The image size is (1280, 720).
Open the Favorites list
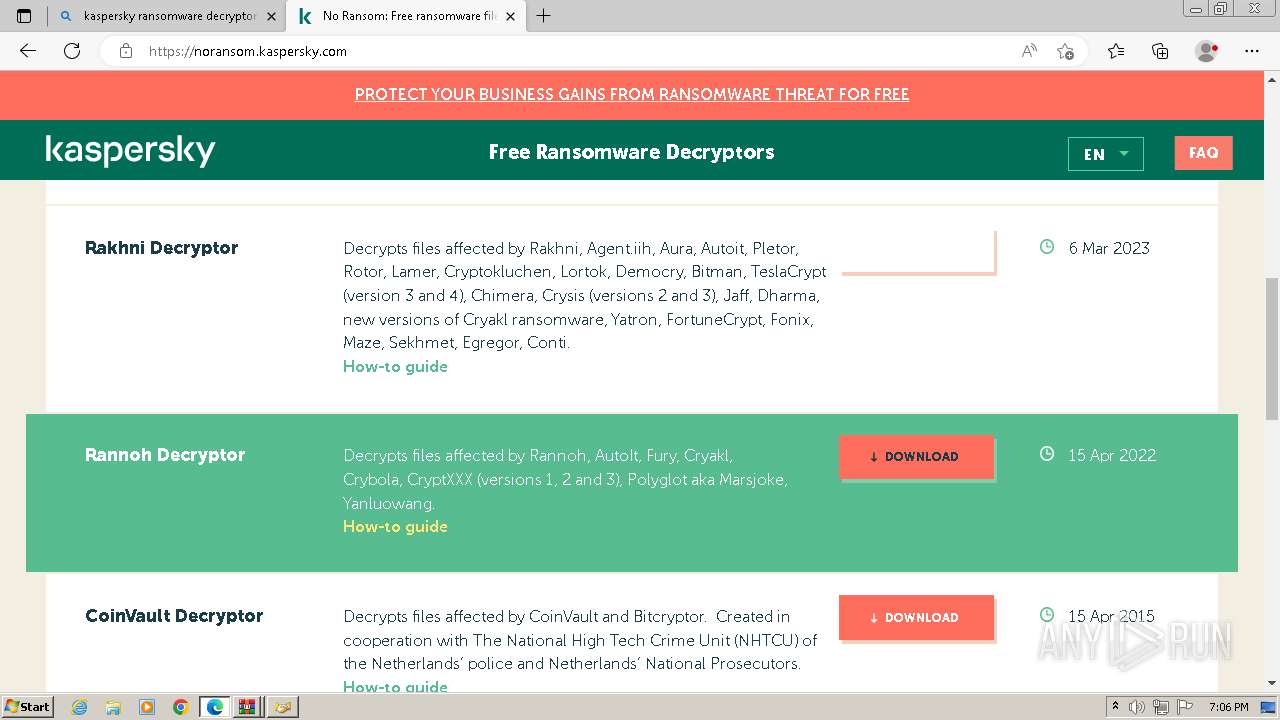click(1116, 51)
